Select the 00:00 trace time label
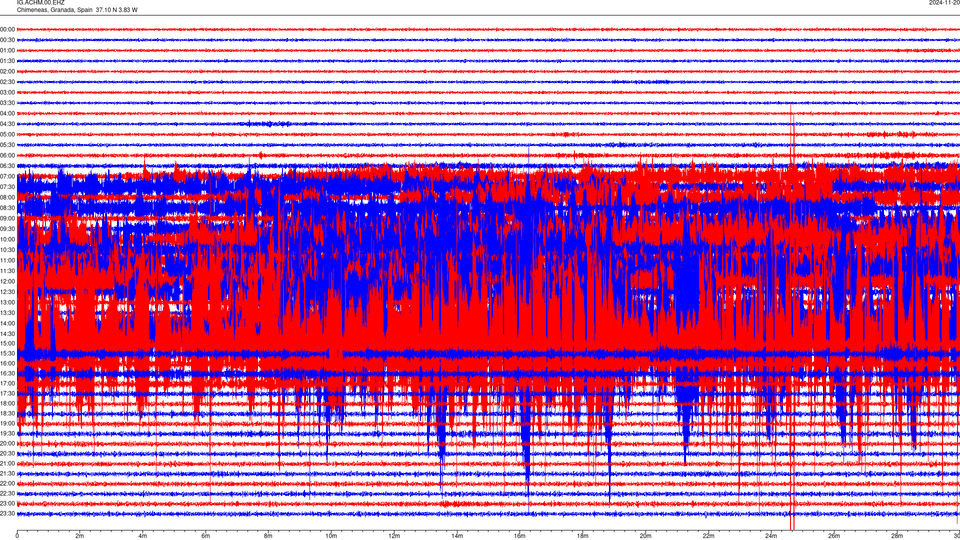 click(7, 29)
